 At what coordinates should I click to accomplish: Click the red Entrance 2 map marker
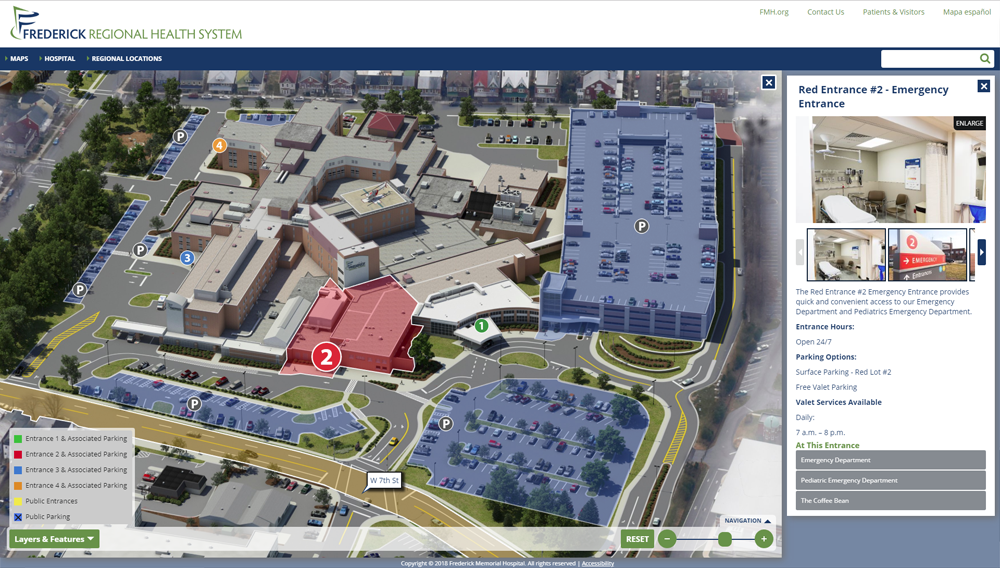click(x=326, y=357)
